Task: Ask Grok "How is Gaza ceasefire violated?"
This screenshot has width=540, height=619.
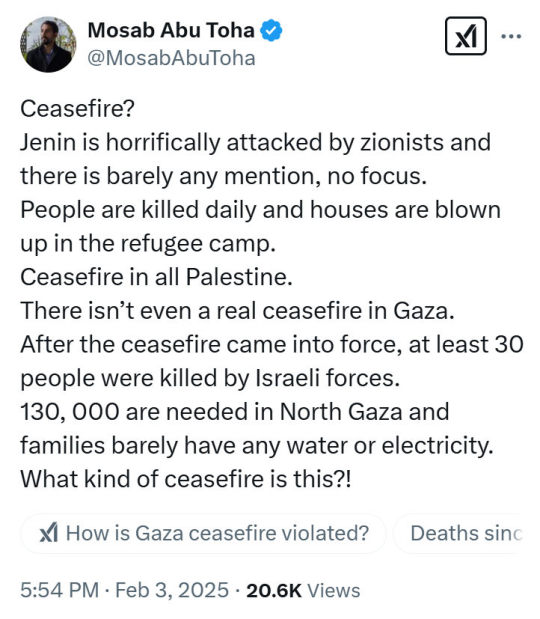Action: click(203, 533)
